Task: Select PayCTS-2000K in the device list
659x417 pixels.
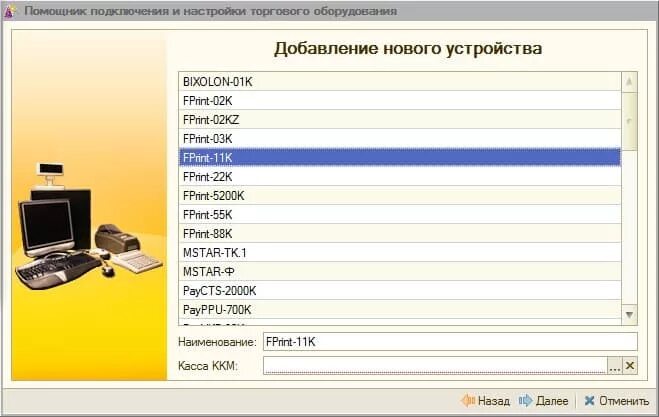Action: 400,290
